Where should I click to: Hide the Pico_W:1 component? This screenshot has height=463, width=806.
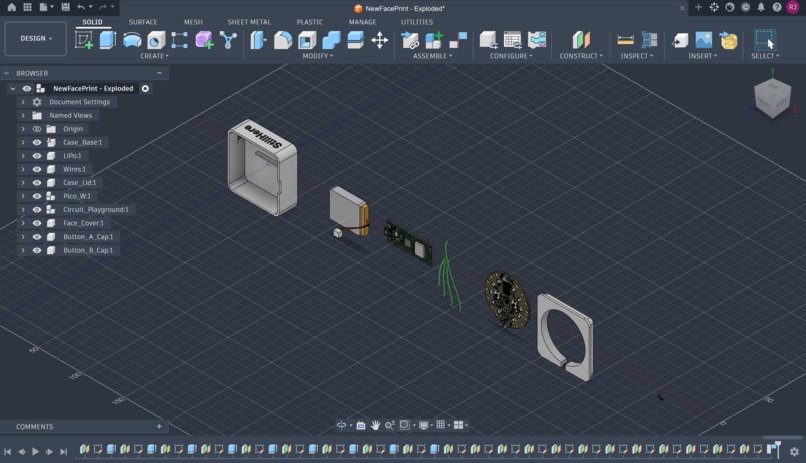(x=37, y=196)
